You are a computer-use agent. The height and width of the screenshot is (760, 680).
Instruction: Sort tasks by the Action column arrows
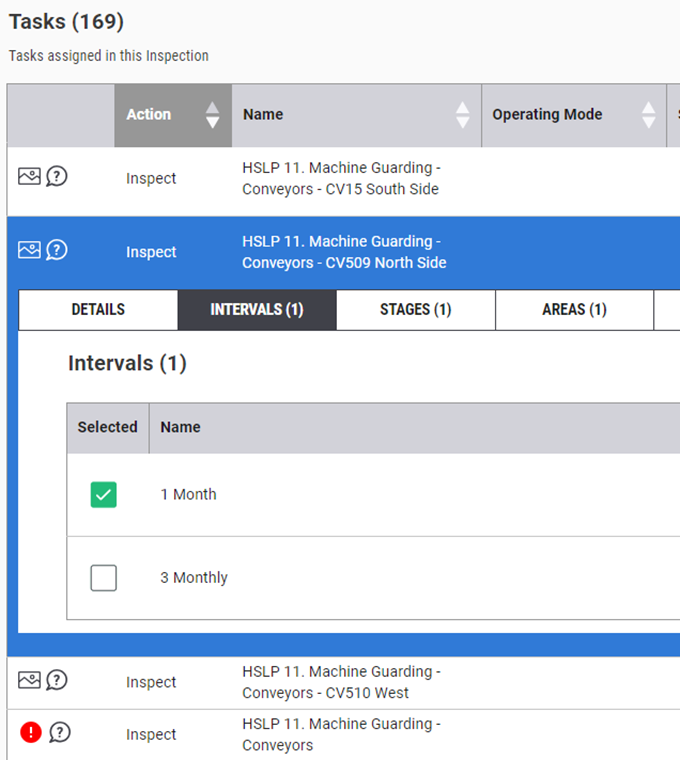212,115
